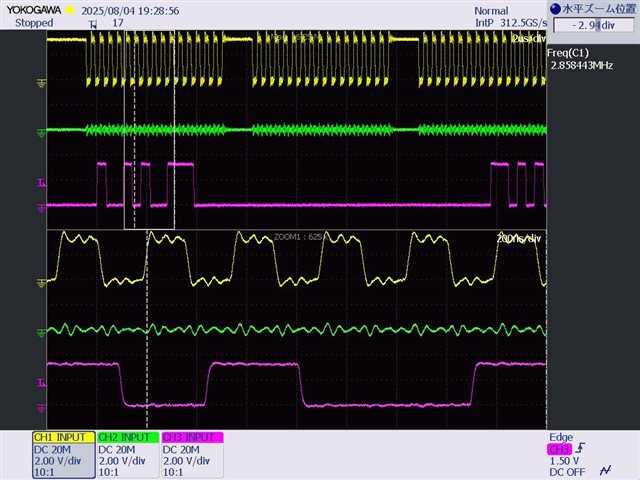The width and height of the screenshot is (640, 480).
Task: Click the white zoom box in the main waveform
Action: tap(149, 130)
